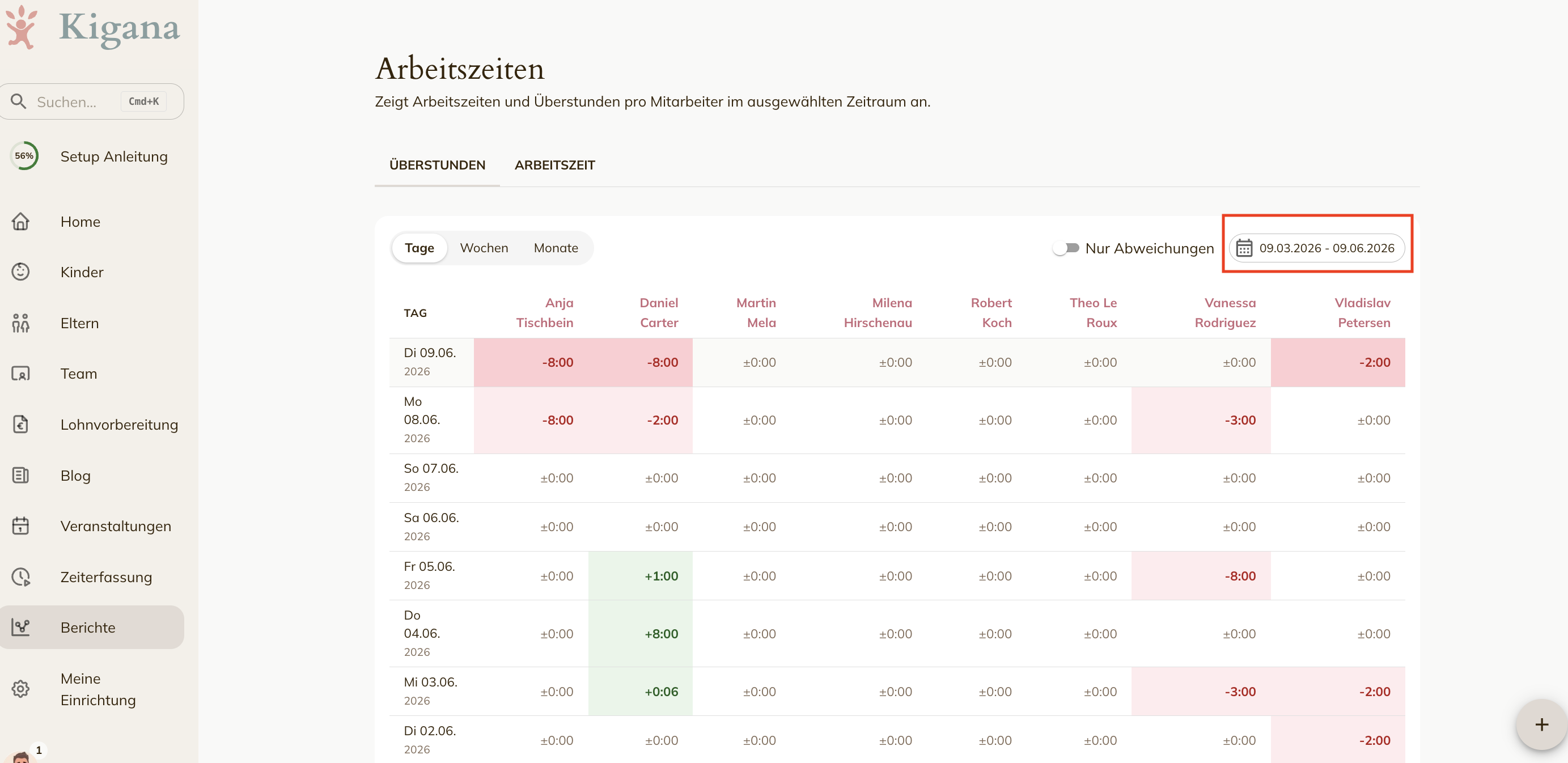Click the Suchen search field
The width and height of the screenshot is (1568, 763).
tap(91, 101)
